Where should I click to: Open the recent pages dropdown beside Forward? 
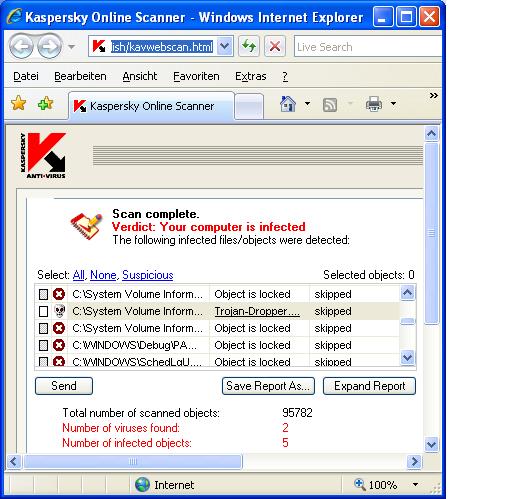pos(71,47)
